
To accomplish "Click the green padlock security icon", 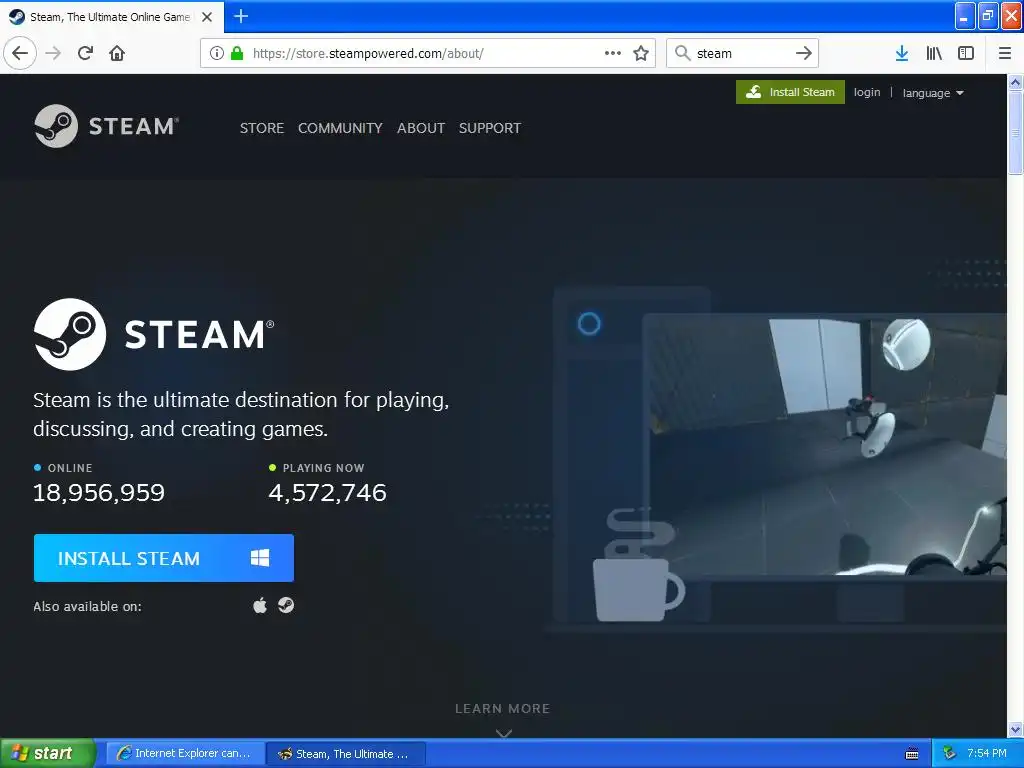I will [x=238, y=53].
